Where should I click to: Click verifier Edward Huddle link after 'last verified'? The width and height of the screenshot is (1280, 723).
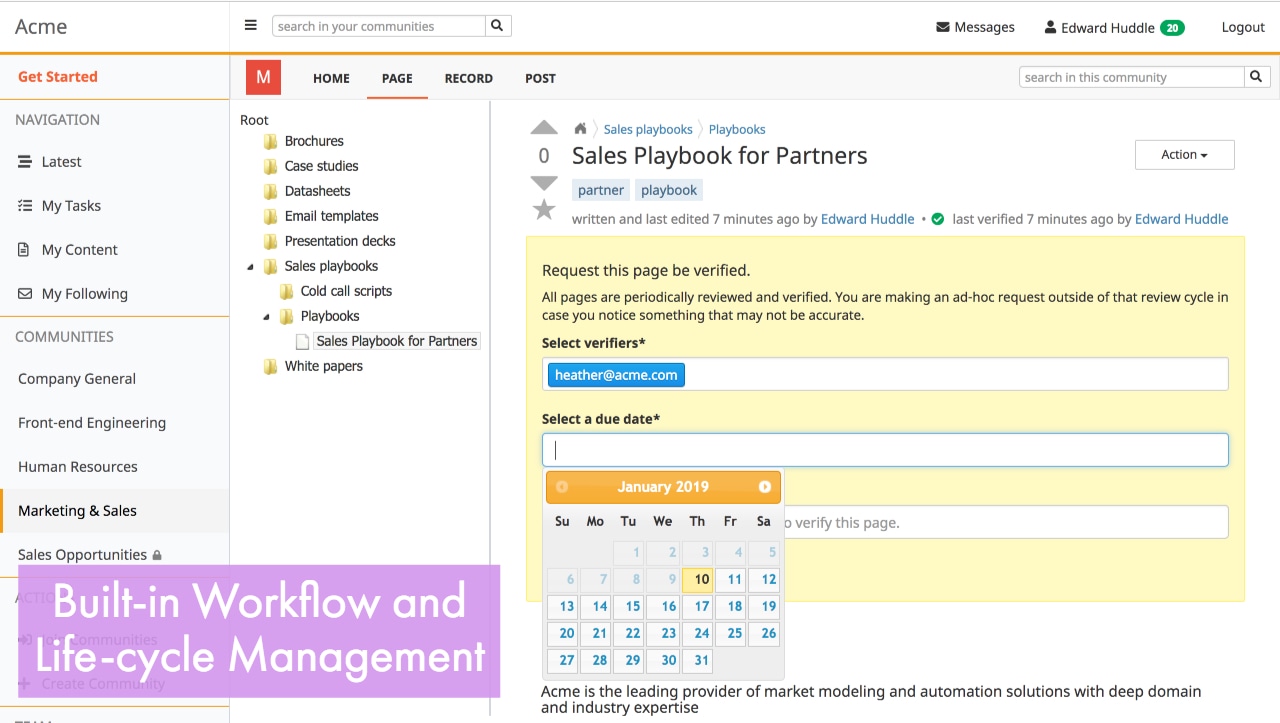tap(1181, 219)
